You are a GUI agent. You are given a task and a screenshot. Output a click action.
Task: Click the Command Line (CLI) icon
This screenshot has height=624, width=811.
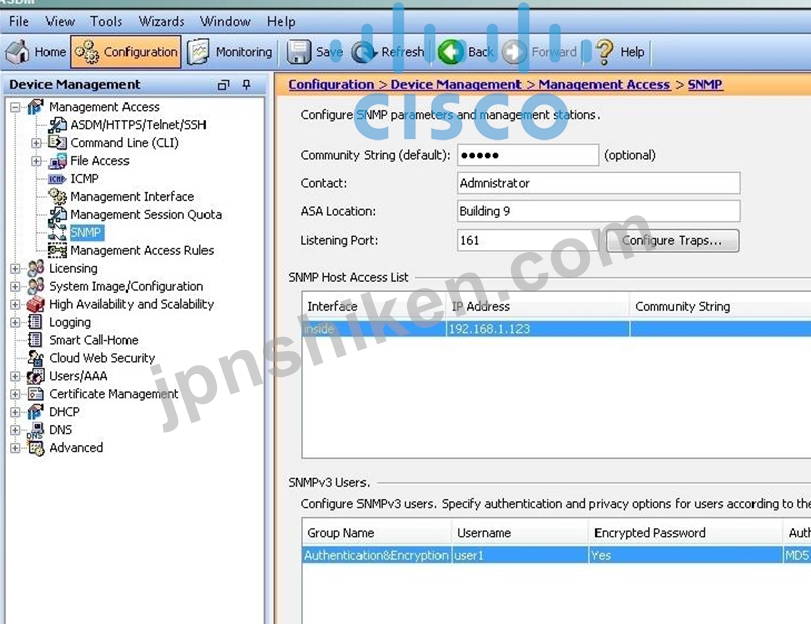[x=57, y=142]
